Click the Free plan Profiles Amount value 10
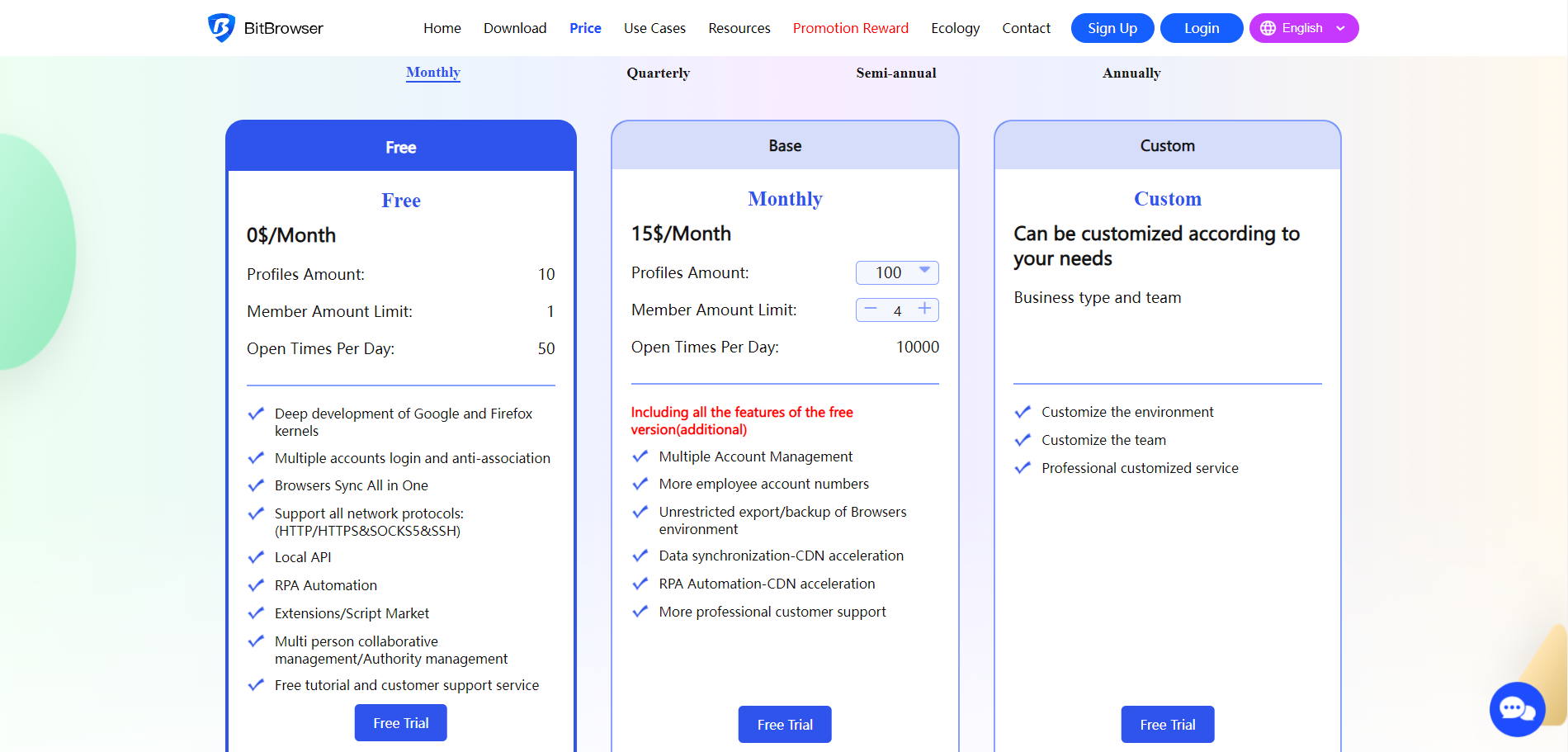Screen dimensions: 1568x752 tap(546, 274)
